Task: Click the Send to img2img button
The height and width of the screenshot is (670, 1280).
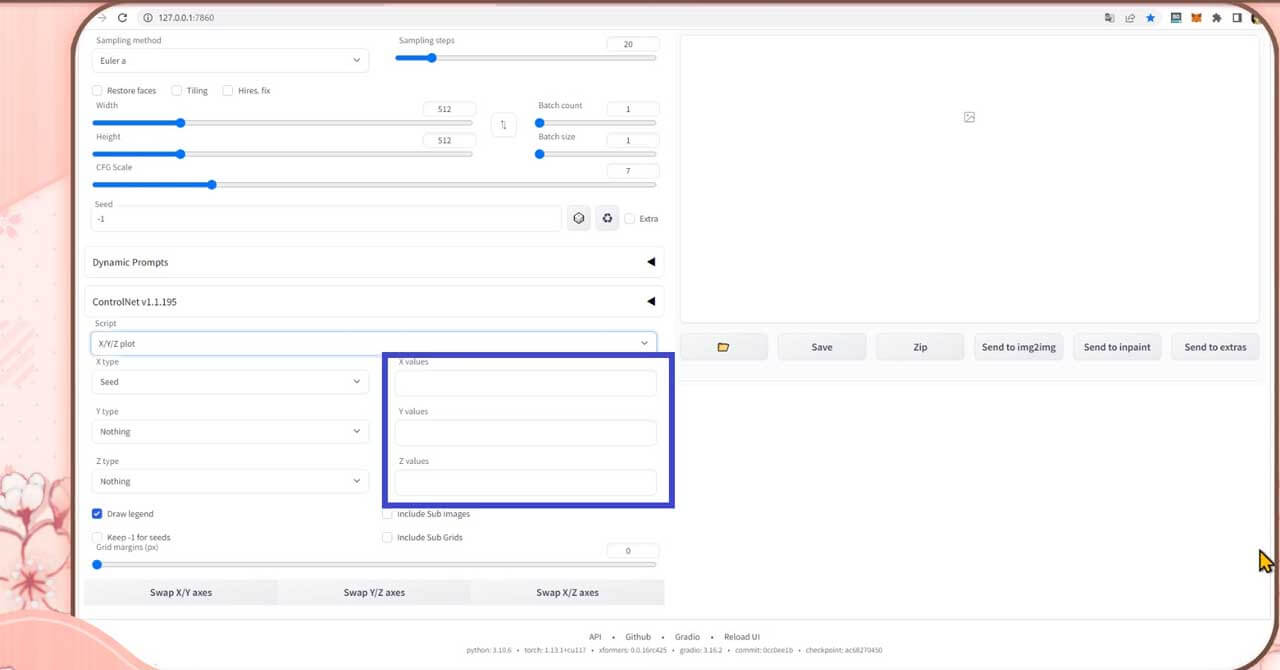Action: click(x=1018, y=347)
